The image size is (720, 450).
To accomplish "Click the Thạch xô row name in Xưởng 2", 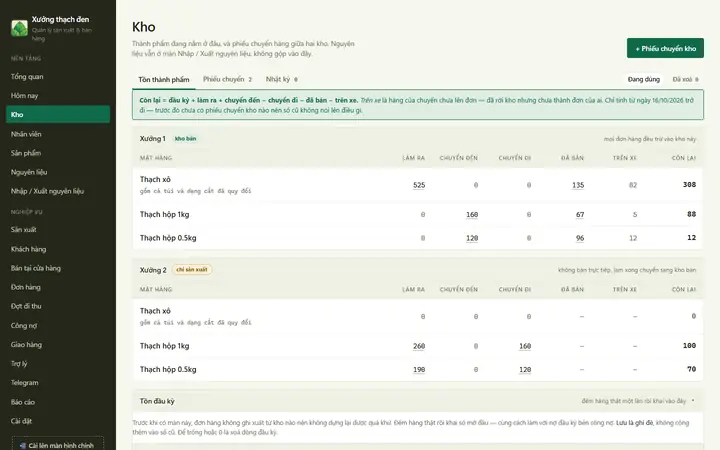I will coord(155,311).
